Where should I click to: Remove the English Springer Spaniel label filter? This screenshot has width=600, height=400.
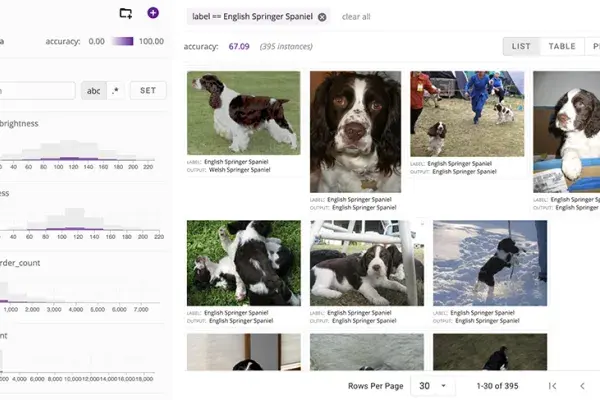322,17
